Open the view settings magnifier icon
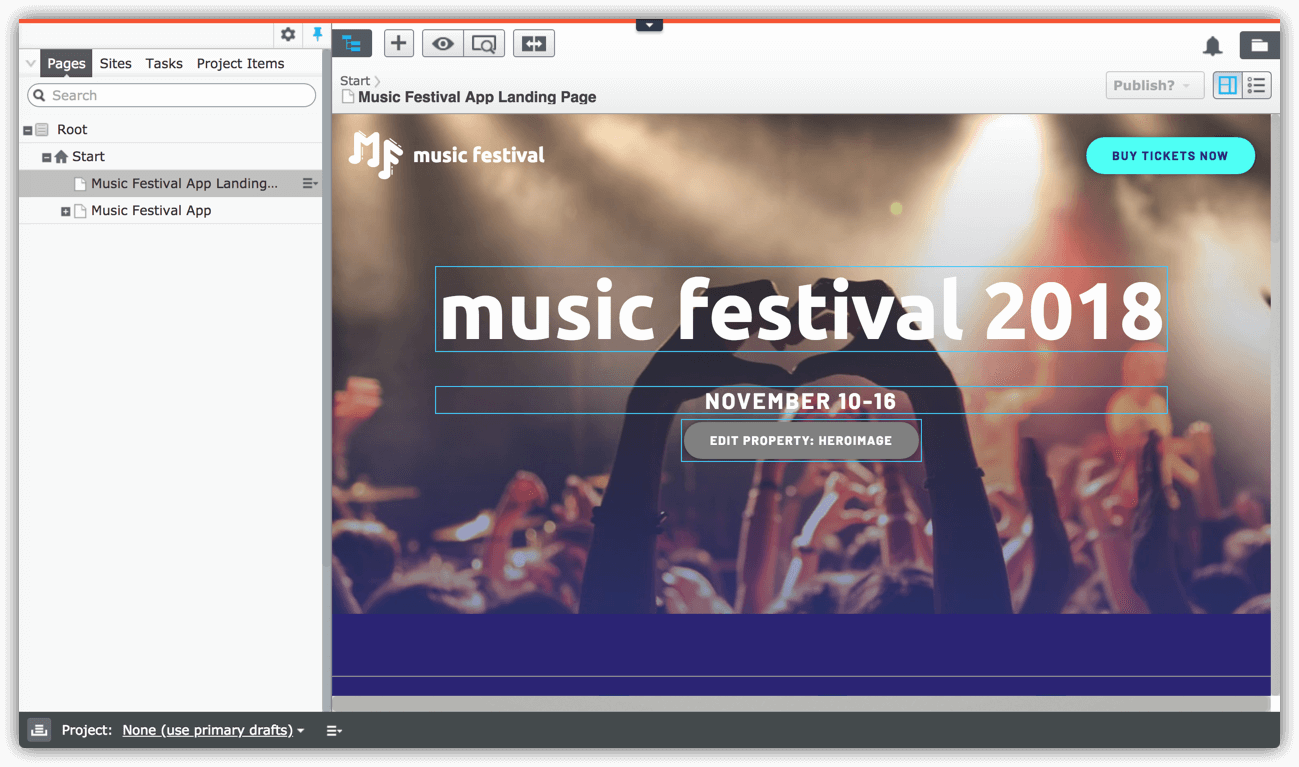This screenshot has width=1299, height=767. [x=484, y=43]
